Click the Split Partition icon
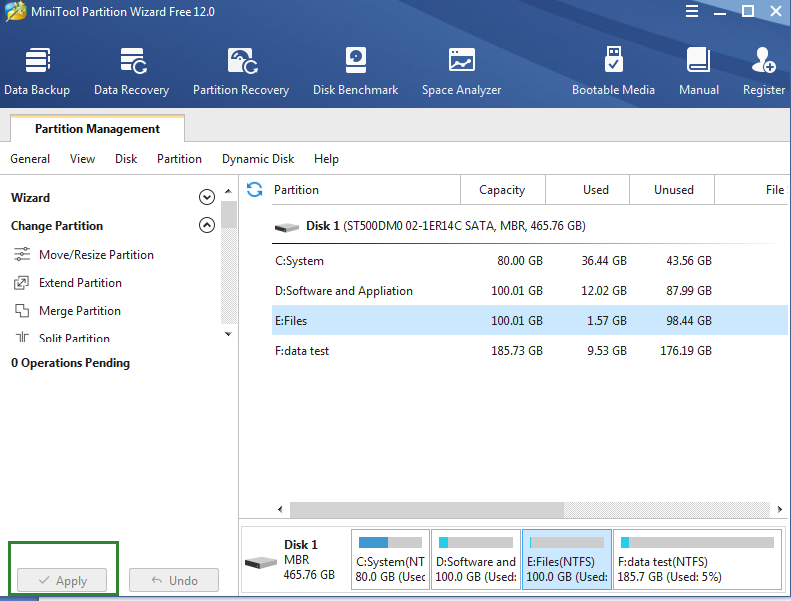Viewport: 791px width, 601px height. pyautogui.click(x=22, y=337)
